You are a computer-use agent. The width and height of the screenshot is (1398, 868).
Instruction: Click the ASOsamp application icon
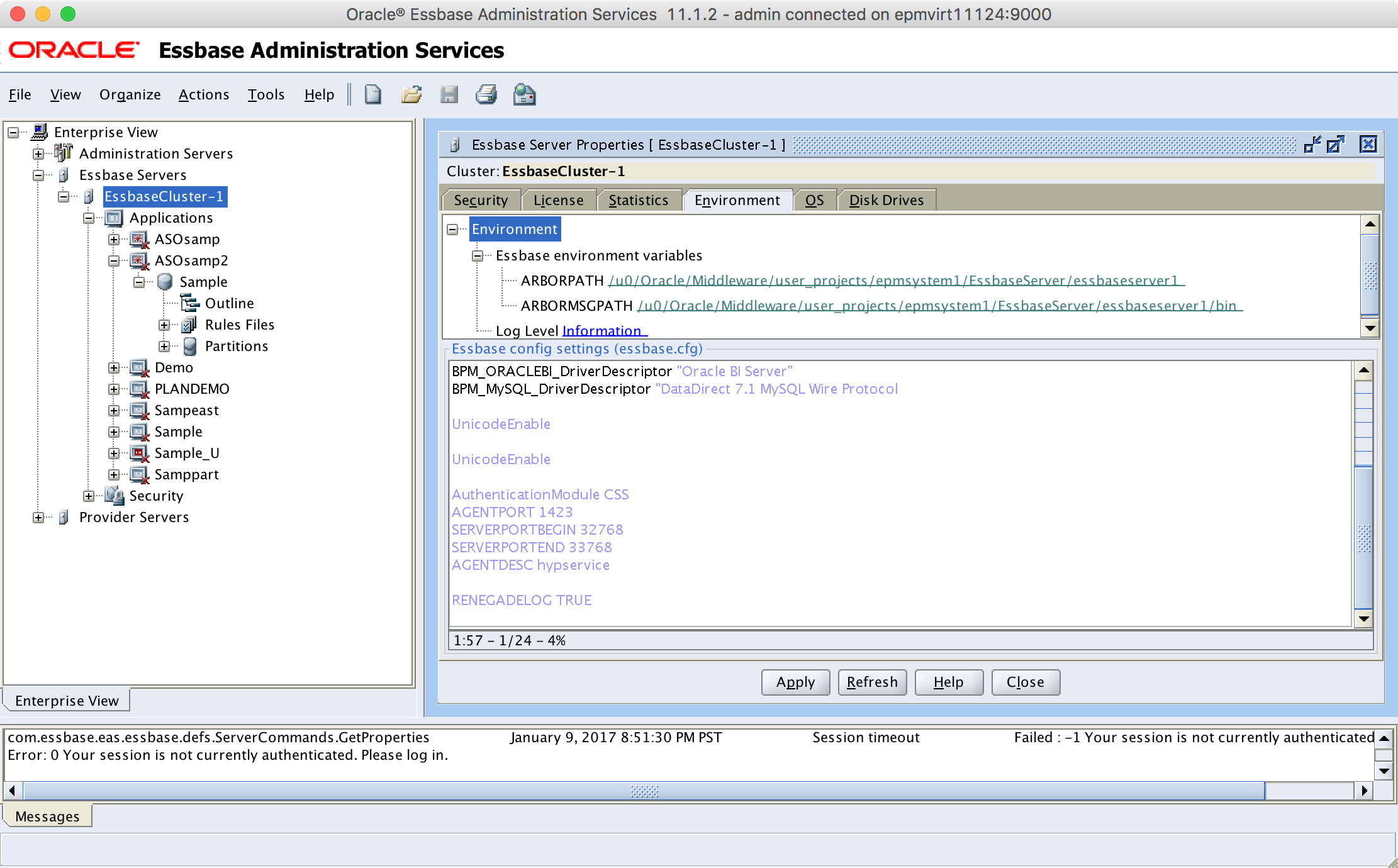(139, 239)
